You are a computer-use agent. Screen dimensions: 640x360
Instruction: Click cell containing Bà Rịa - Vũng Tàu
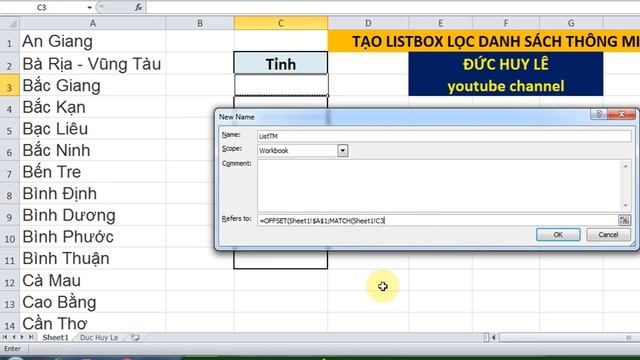pyautogui.click(x=93, y=64)
